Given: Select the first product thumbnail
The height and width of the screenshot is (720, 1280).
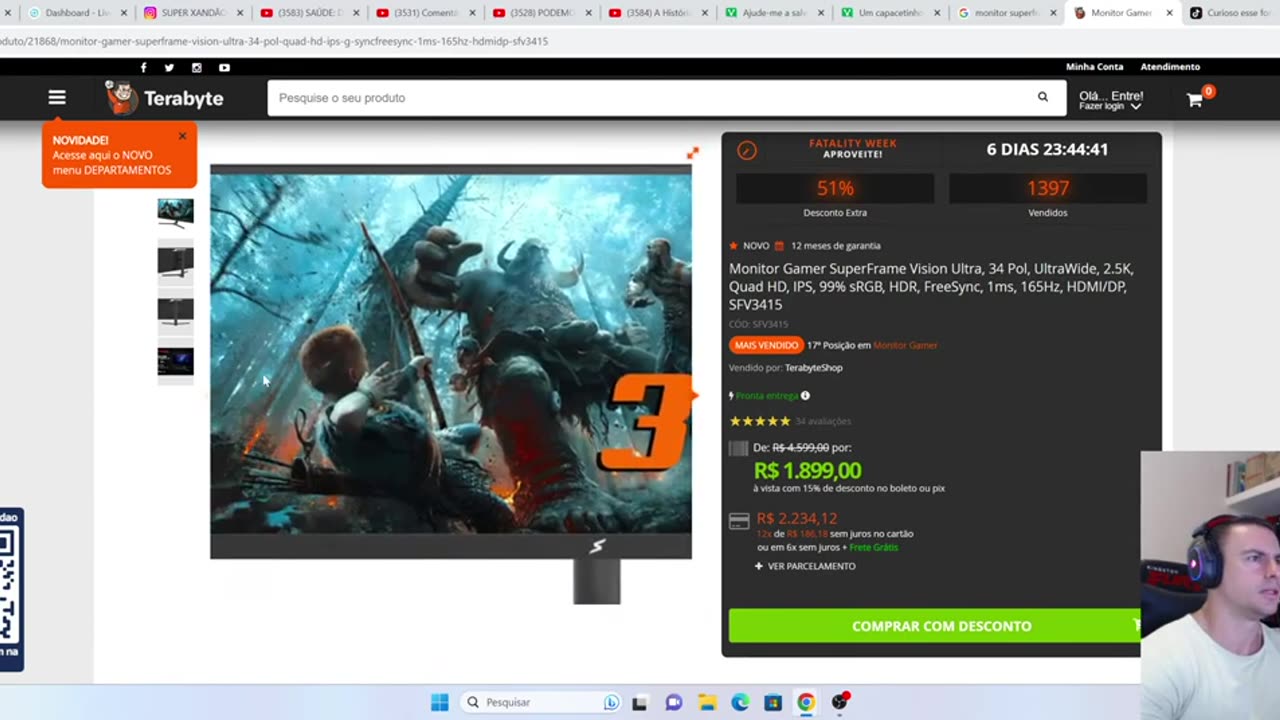Looking at the screenshot, I should 175,213.
